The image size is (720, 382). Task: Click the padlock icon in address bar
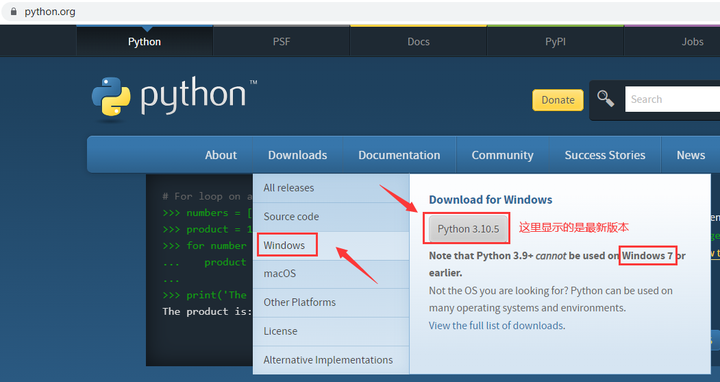point(13,11)
